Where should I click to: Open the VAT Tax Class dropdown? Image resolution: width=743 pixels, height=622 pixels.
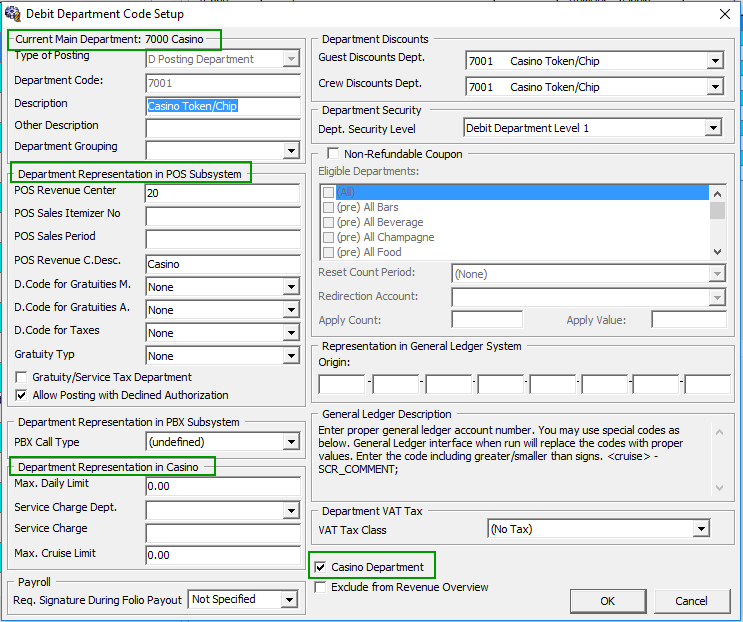click(701, 529)
